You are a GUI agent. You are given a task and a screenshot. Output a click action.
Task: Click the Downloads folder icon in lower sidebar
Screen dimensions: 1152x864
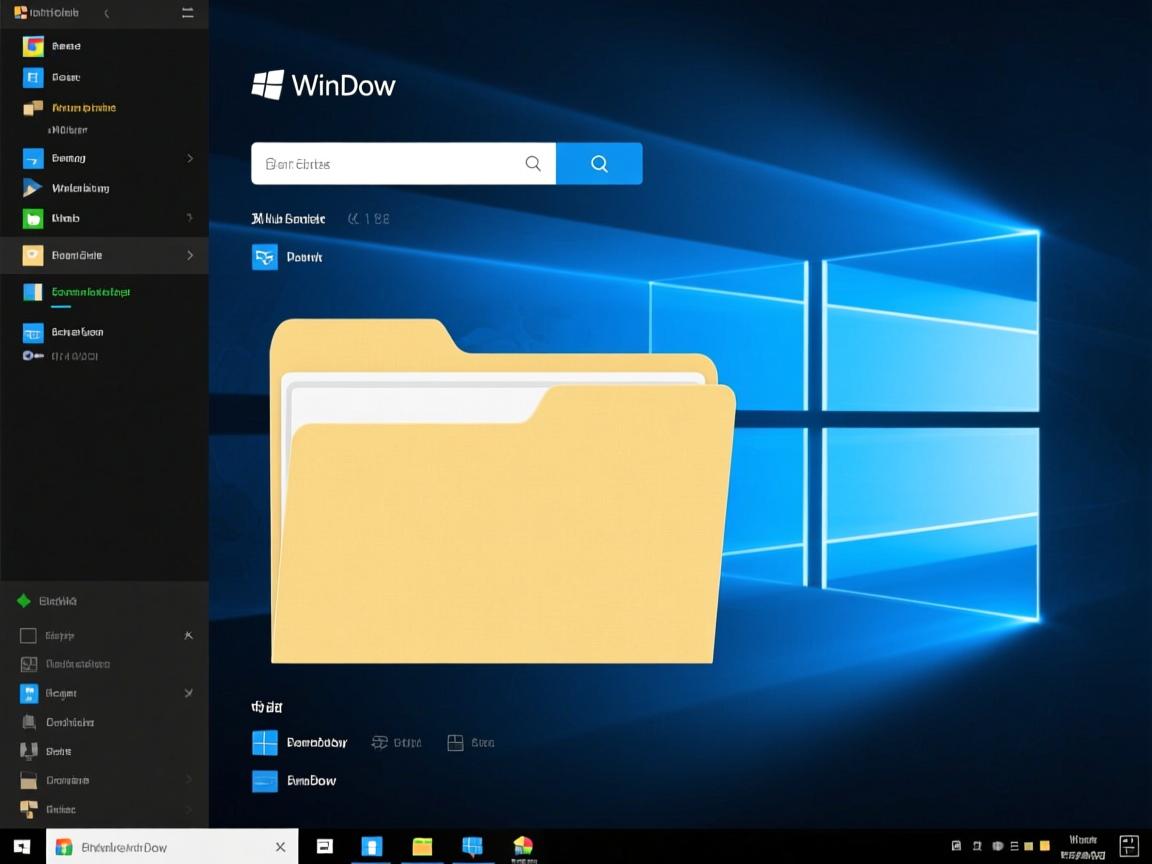tap(27, 780)
